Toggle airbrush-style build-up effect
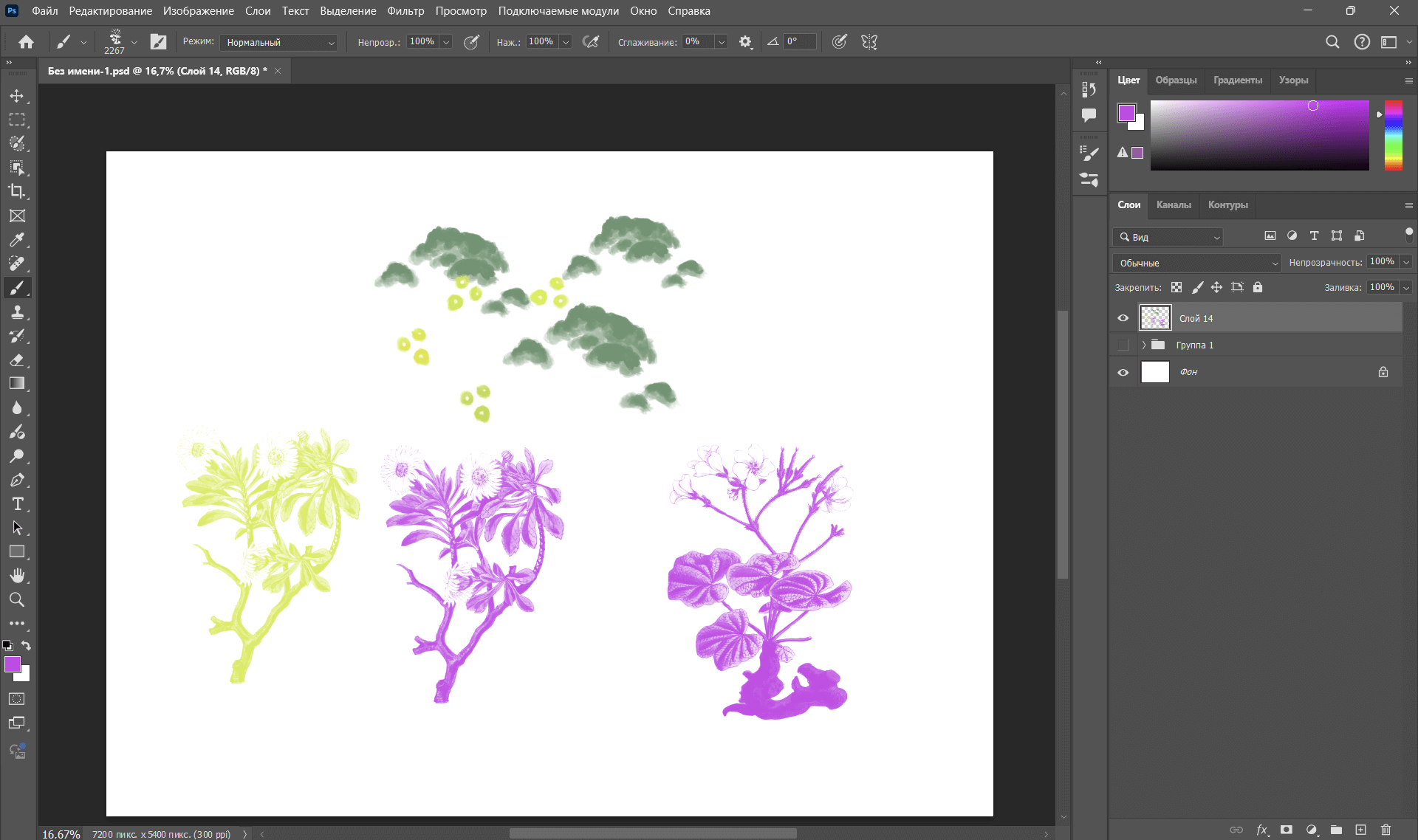Screen dimensions: 1418x840 (591, 42)
